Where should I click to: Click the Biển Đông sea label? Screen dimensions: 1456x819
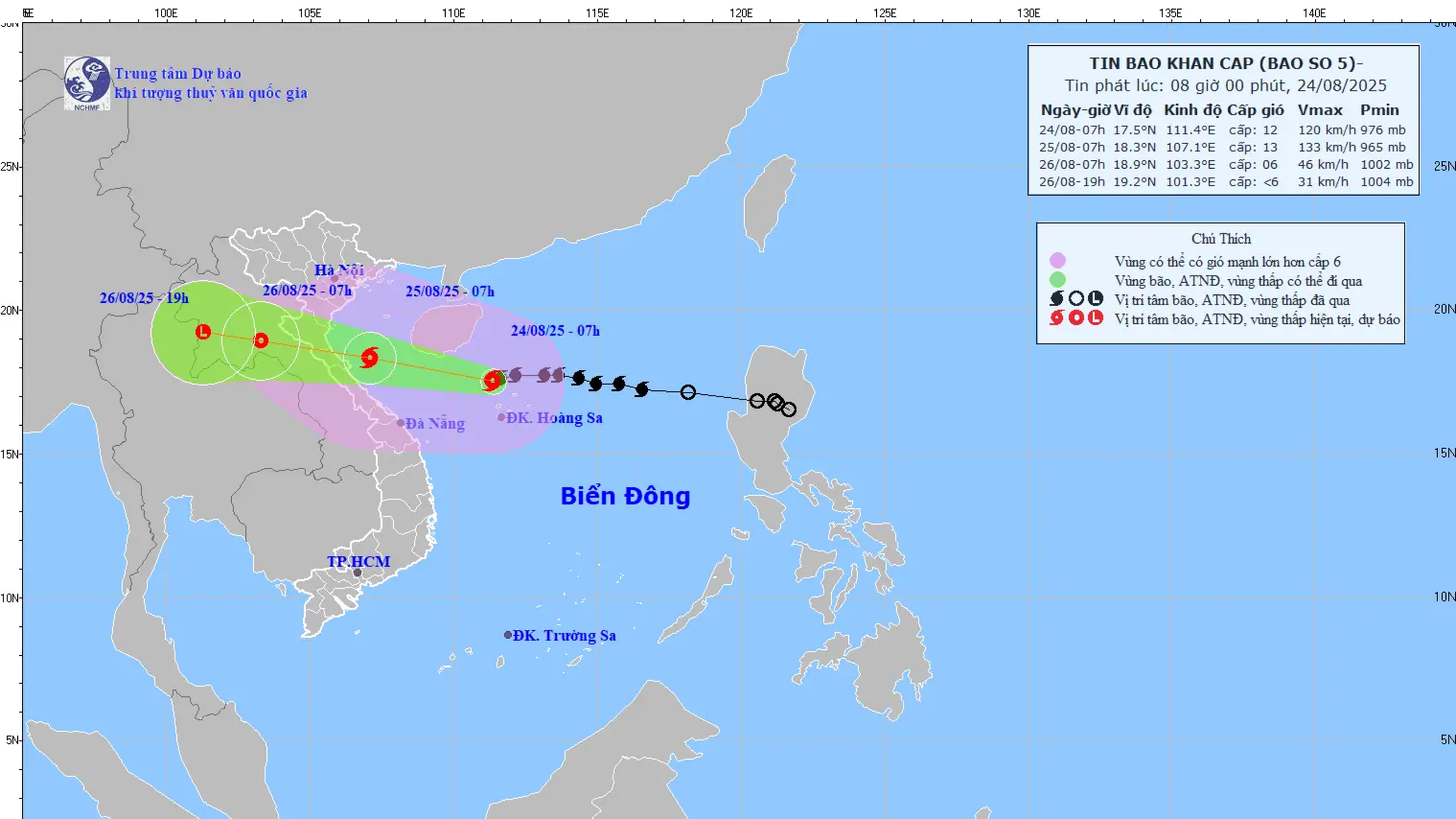[x=625, y=496]
